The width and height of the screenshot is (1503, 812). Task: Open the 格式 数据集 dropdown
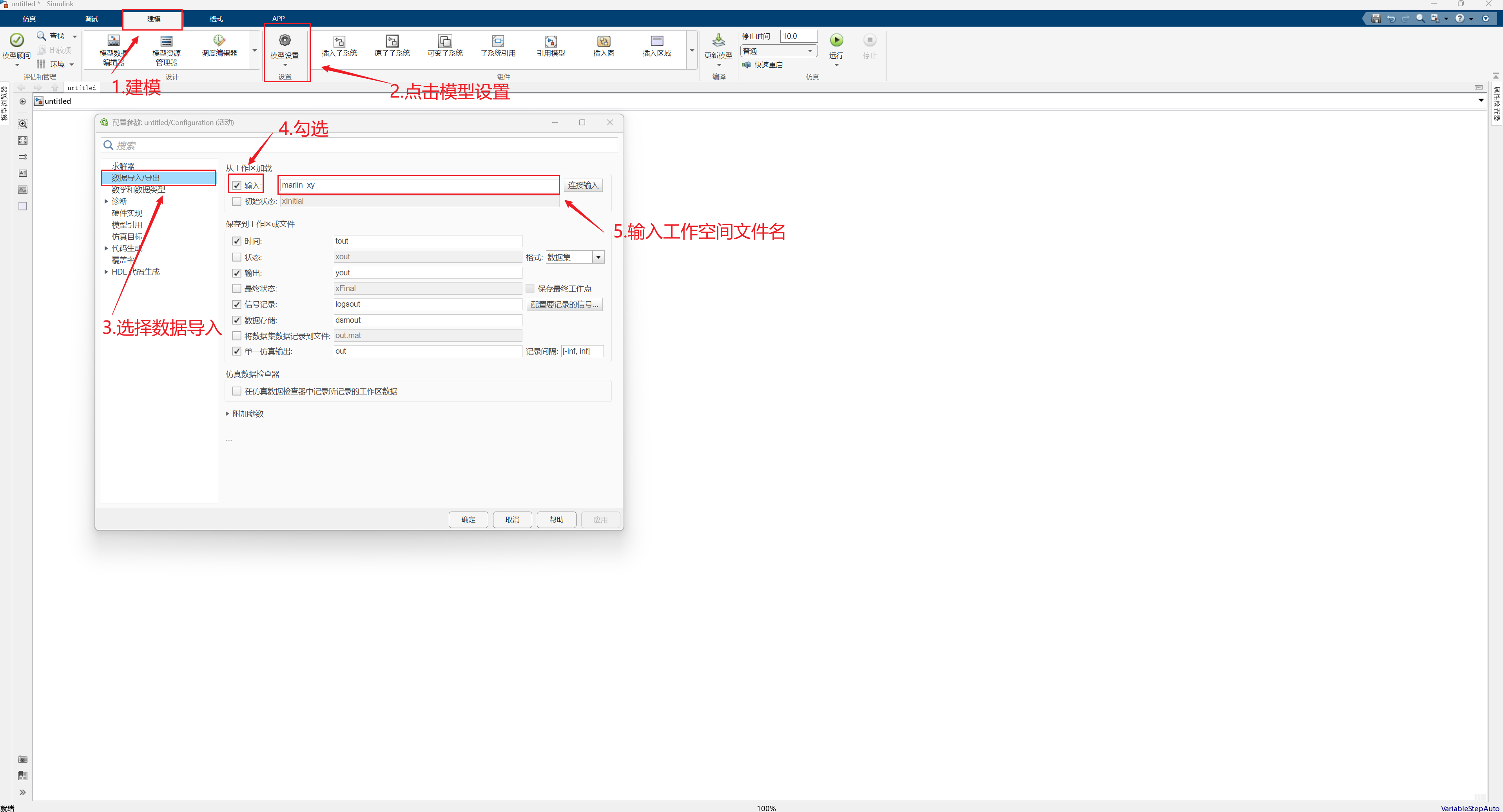pyautogui.click(x=598, y=257)
